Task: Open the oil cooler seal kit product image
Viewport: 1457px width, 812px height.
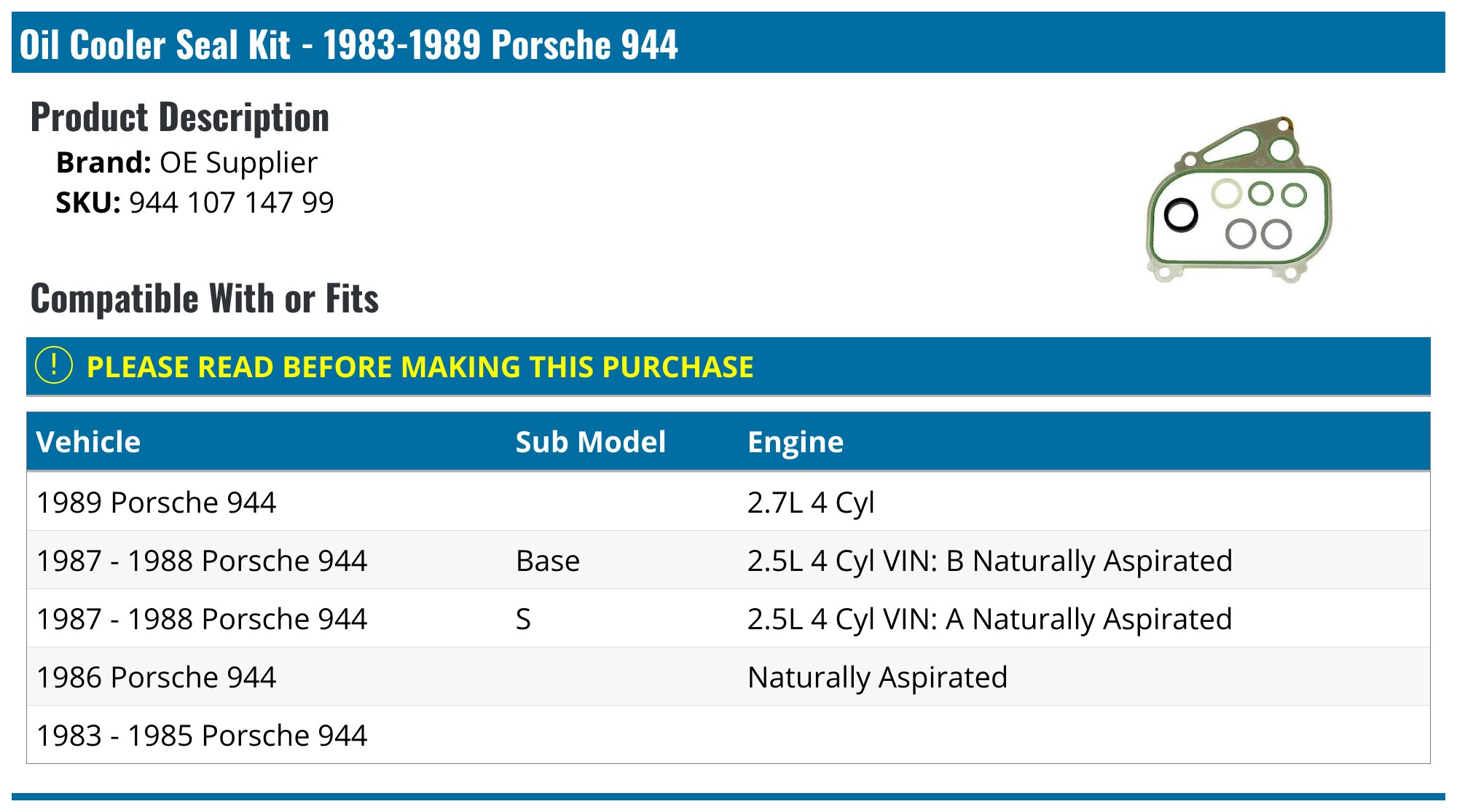Action: coord(1238,200)
